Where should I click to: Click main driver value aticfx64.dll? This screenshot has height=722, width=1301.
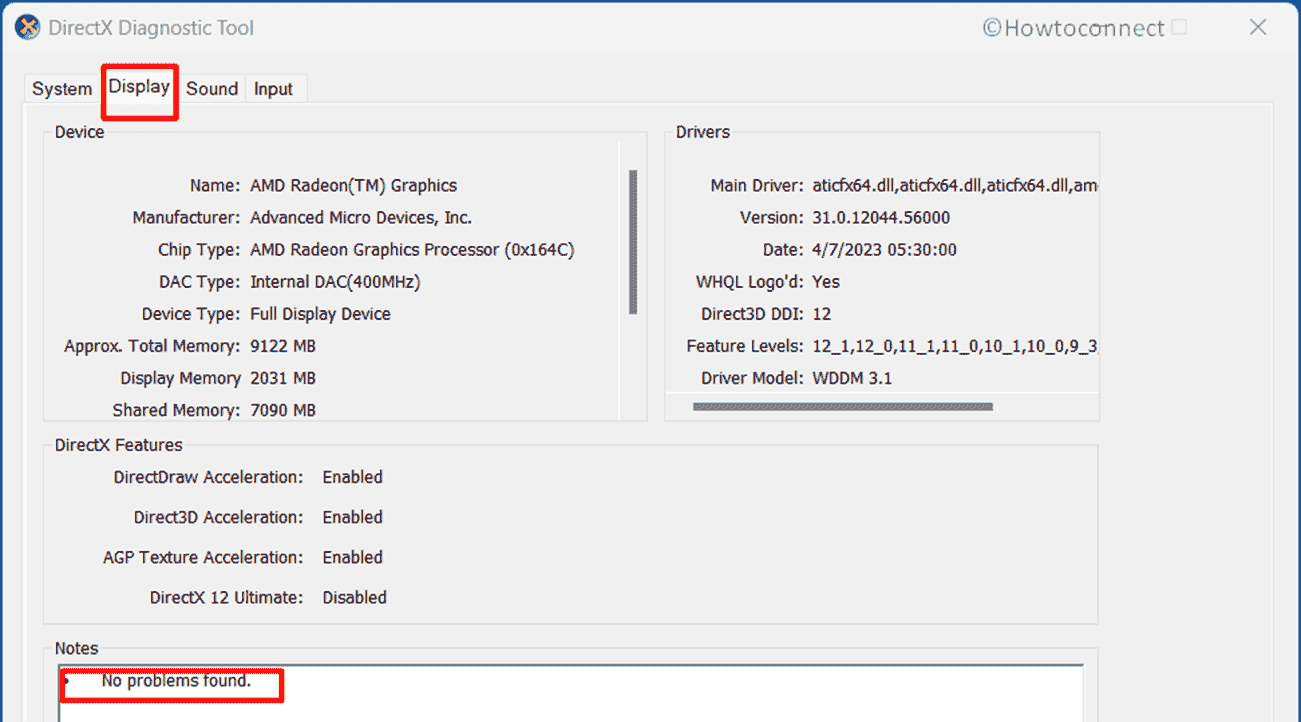click(x=955, y=186)
